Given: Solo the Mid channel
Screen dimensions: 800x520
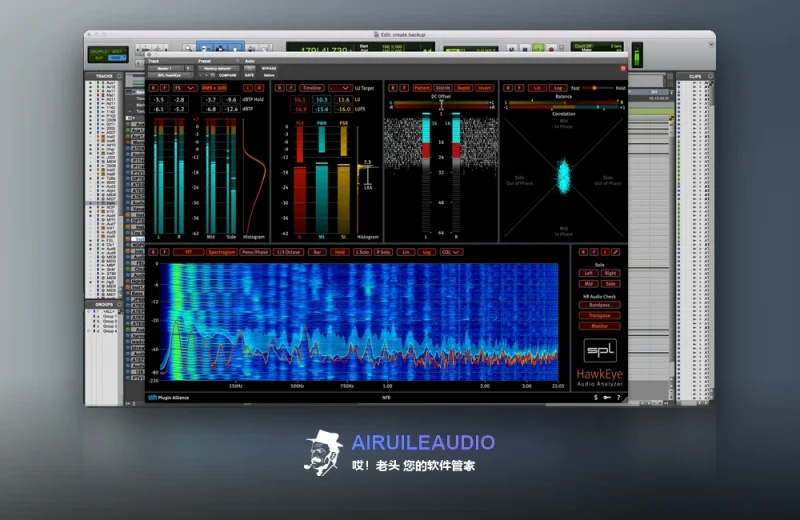Looking at the screenshot, I should point(588,284).
